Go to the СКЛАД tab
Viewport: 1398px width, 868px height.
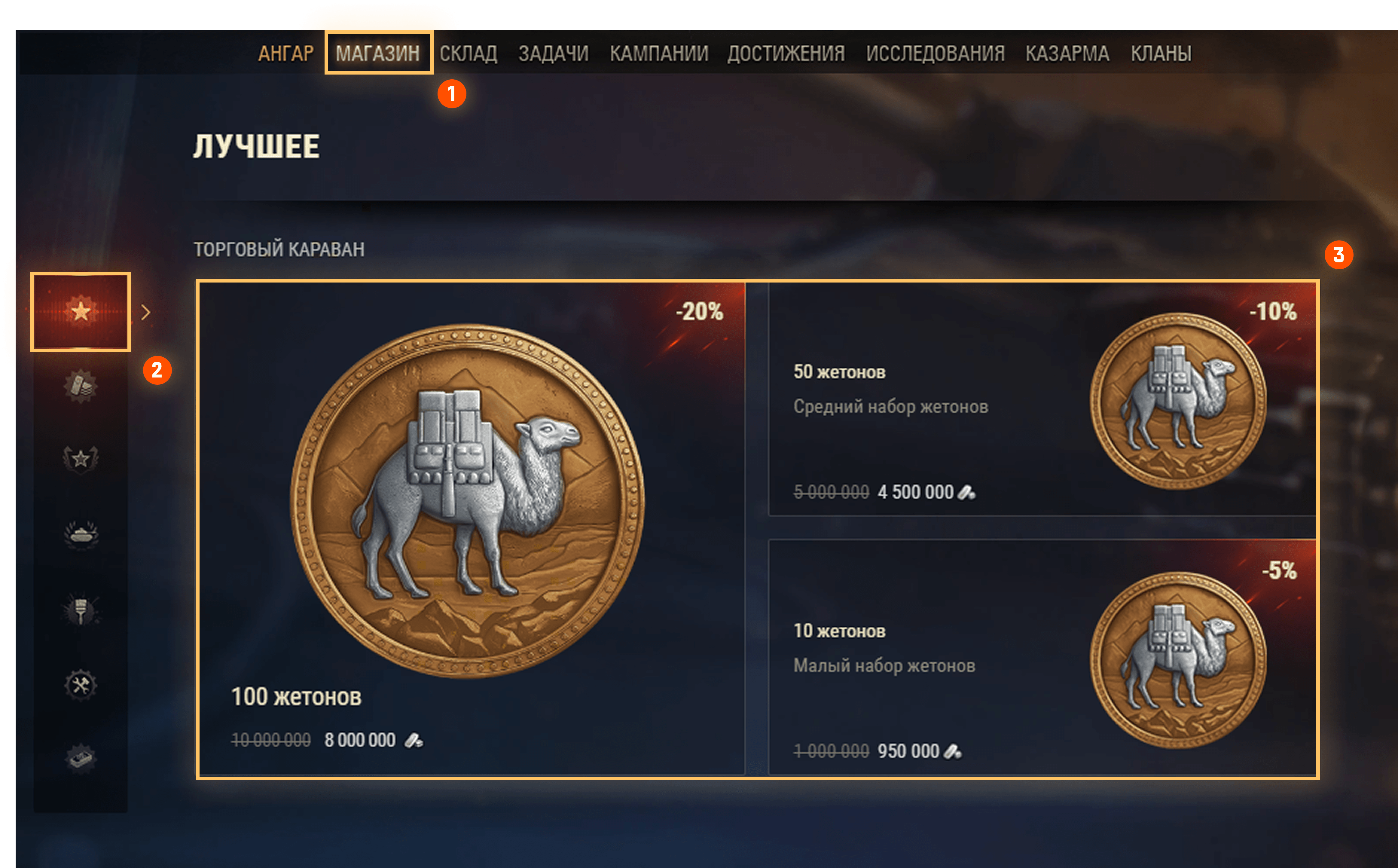[468, 53]
